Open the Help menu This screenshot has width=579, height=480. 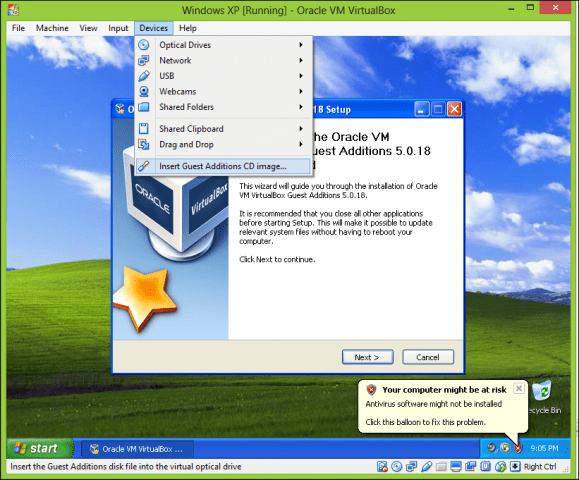(x=188, y=28)
